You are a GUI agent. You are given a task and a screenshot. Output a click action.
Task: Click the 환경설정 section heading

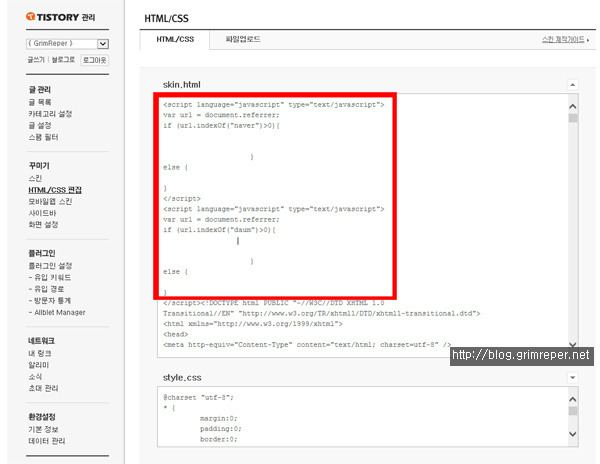[x=42, y=417]
